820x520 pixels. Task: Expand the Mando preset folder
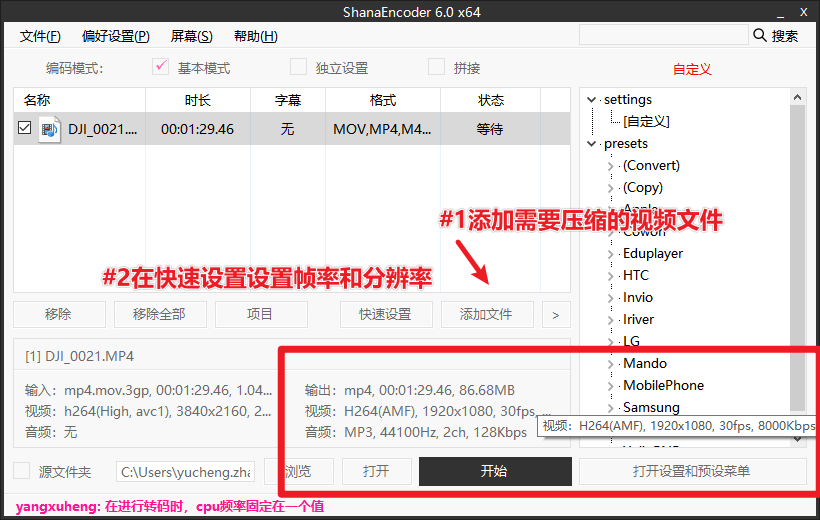(610, 364)
